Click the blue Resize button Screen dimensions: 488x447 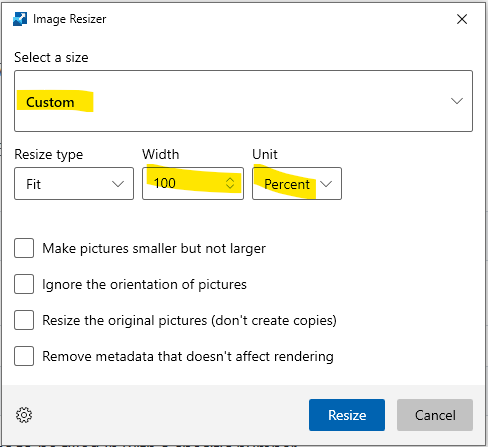click(x=347, y=415)
